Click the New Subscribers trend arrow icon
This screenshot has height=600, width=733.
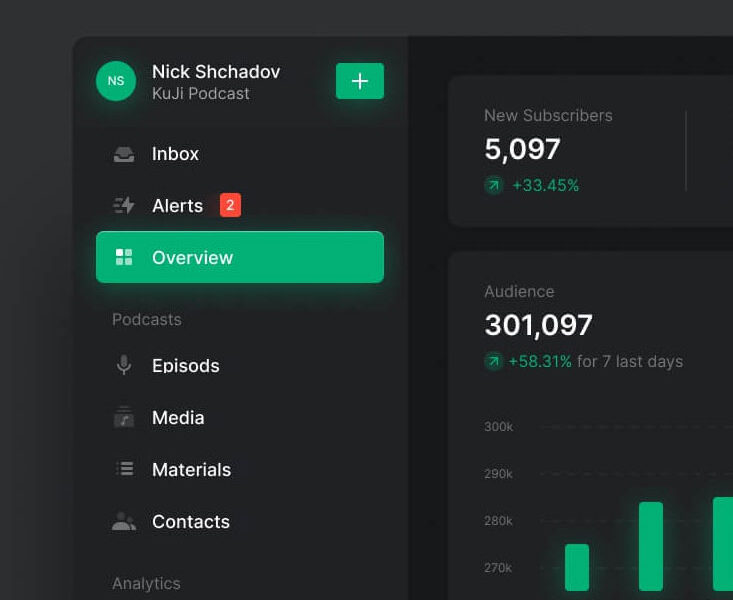tap(494, 185)
